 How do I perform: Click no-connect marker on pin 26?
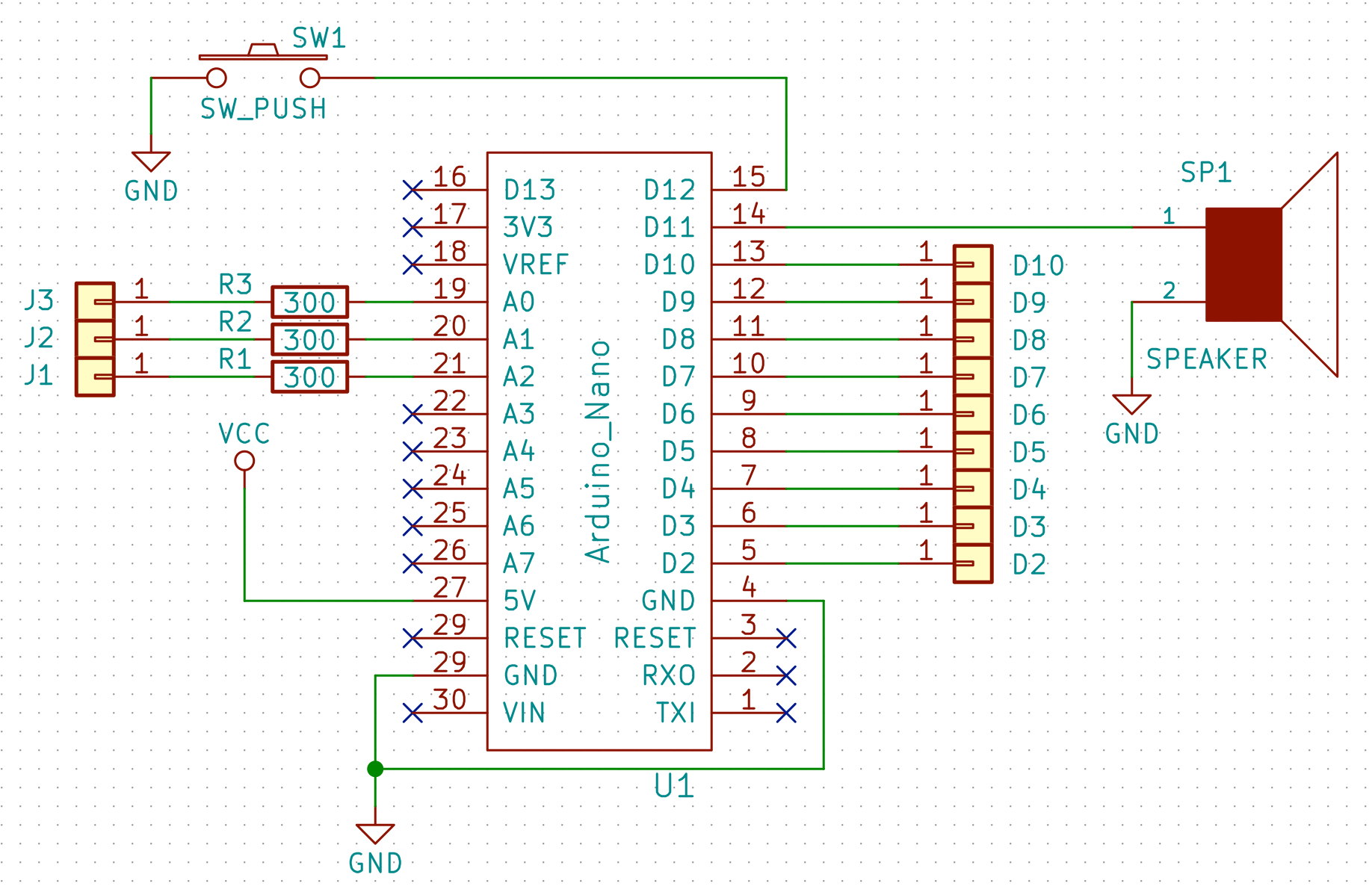point(412,563)
